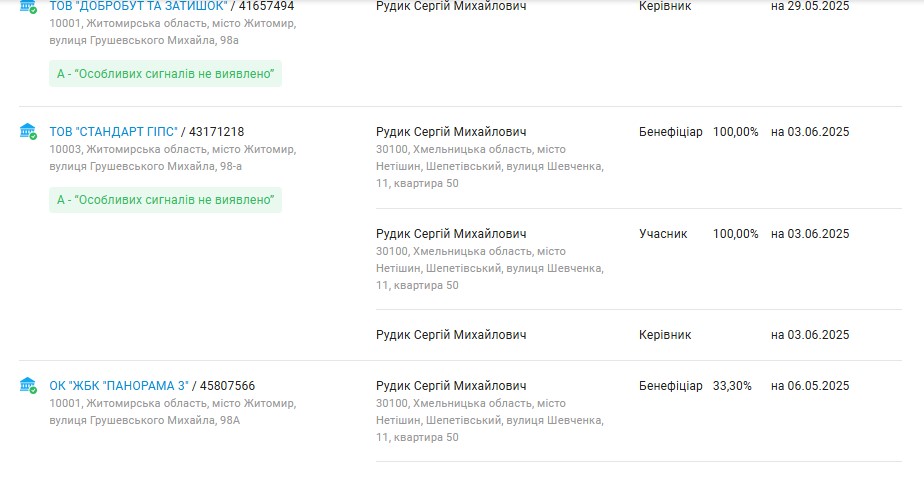Click registration code 43171218
Screen dimensions: 924x480
tap(216, 132)
